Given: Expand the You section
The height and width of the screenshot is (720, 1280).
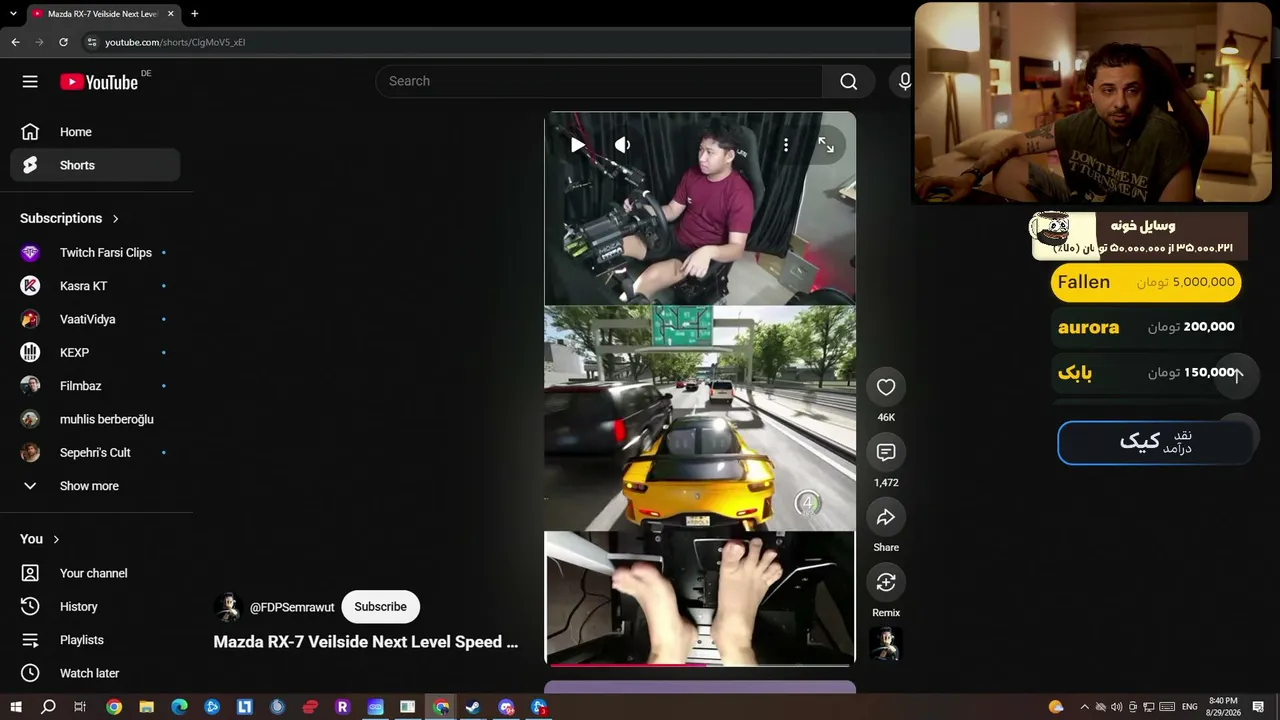Looking at the screenshot, I should pos(40,539).
